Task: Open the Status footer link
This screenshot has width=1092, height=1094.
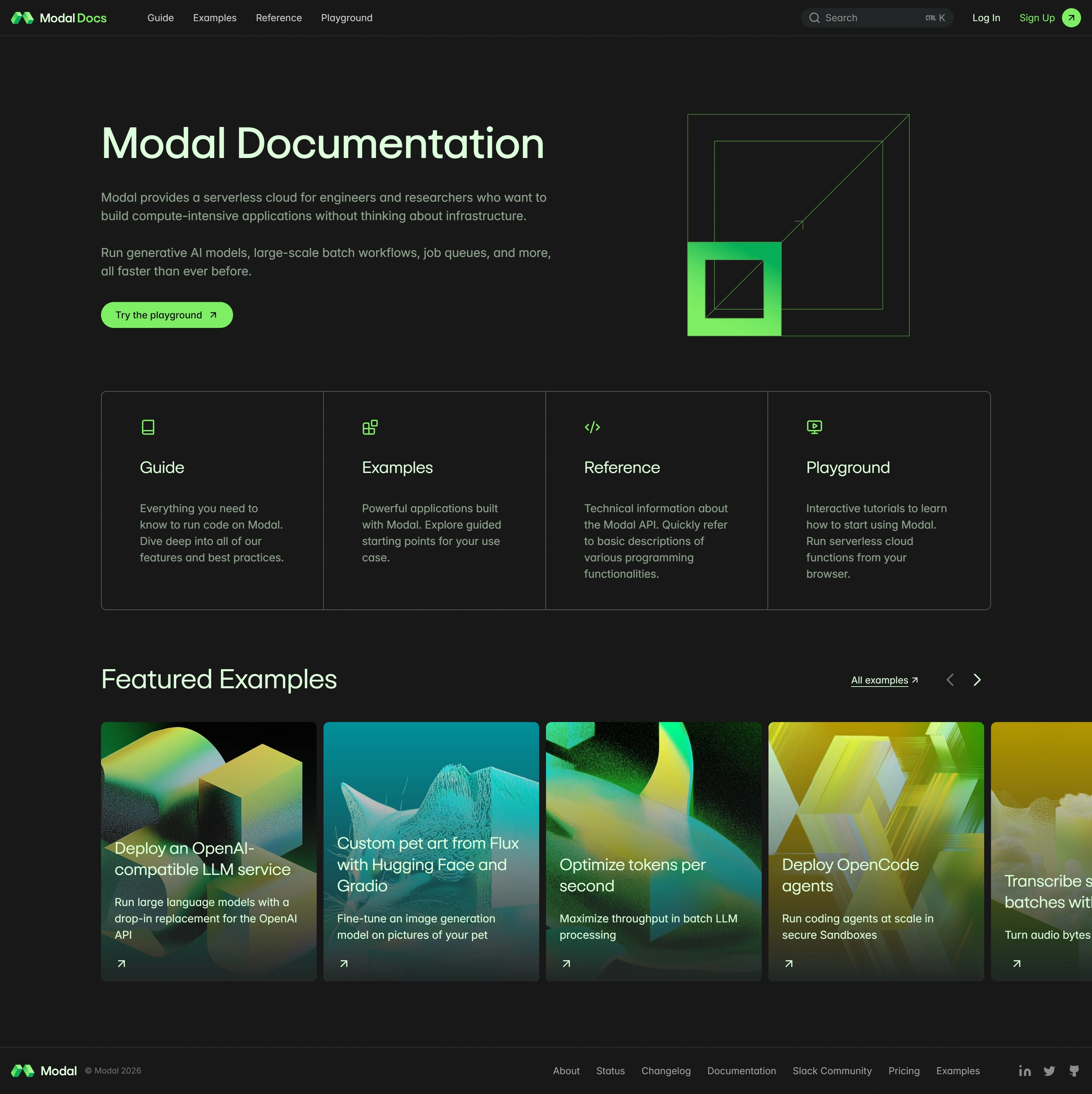Action: pos(610,1071)
